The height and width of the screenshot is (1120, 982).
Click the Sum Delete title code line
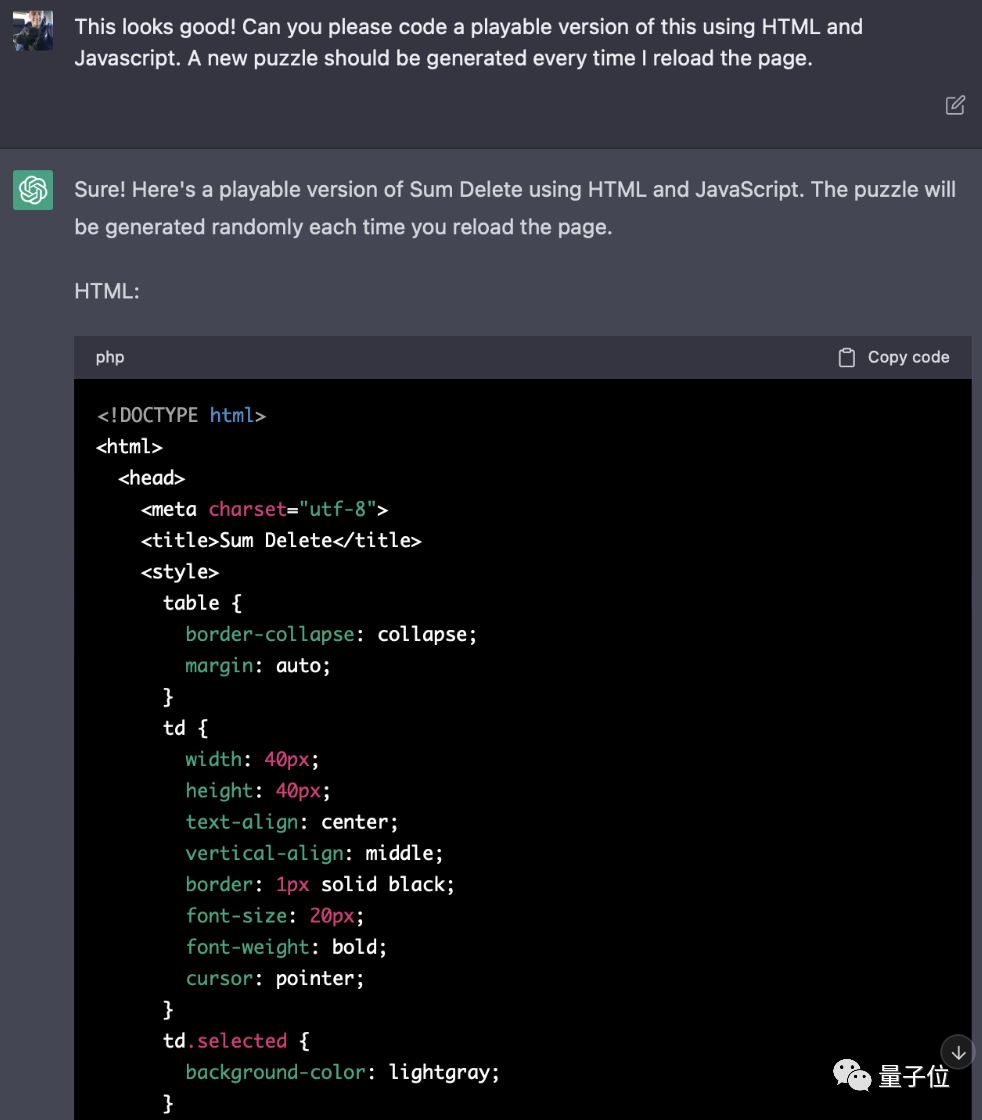coord(281,540)
